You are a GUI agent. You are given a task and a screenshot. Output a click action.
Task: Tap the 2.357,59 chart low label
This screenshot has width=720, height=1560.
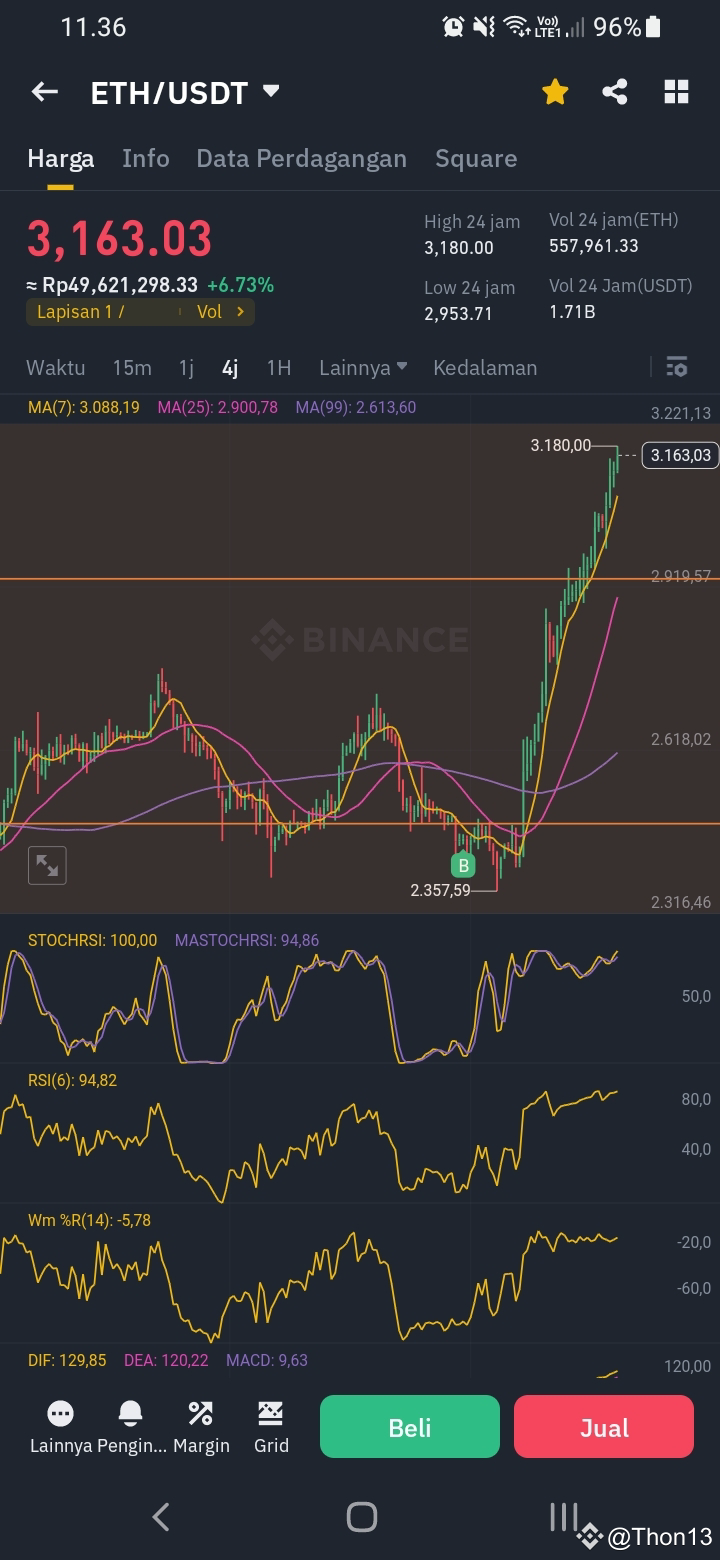click(440, 889)
